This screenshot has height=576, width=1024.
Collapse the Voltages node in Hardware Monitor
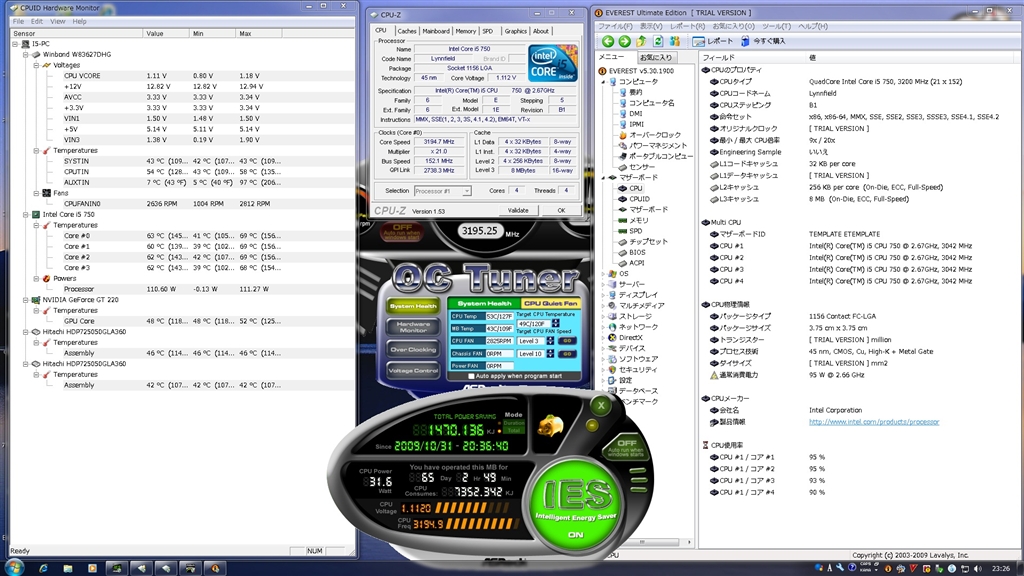[34, 65]
